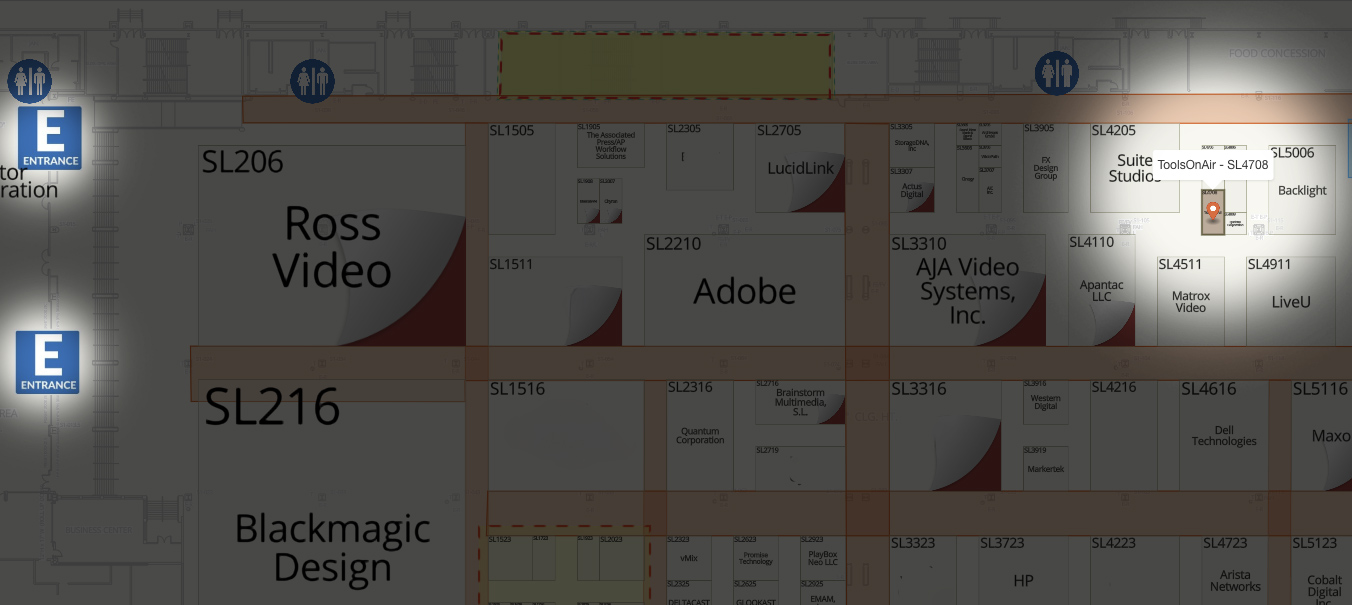Click booth SL1511
Viewport: 1352px width, 605px height.
555,301
